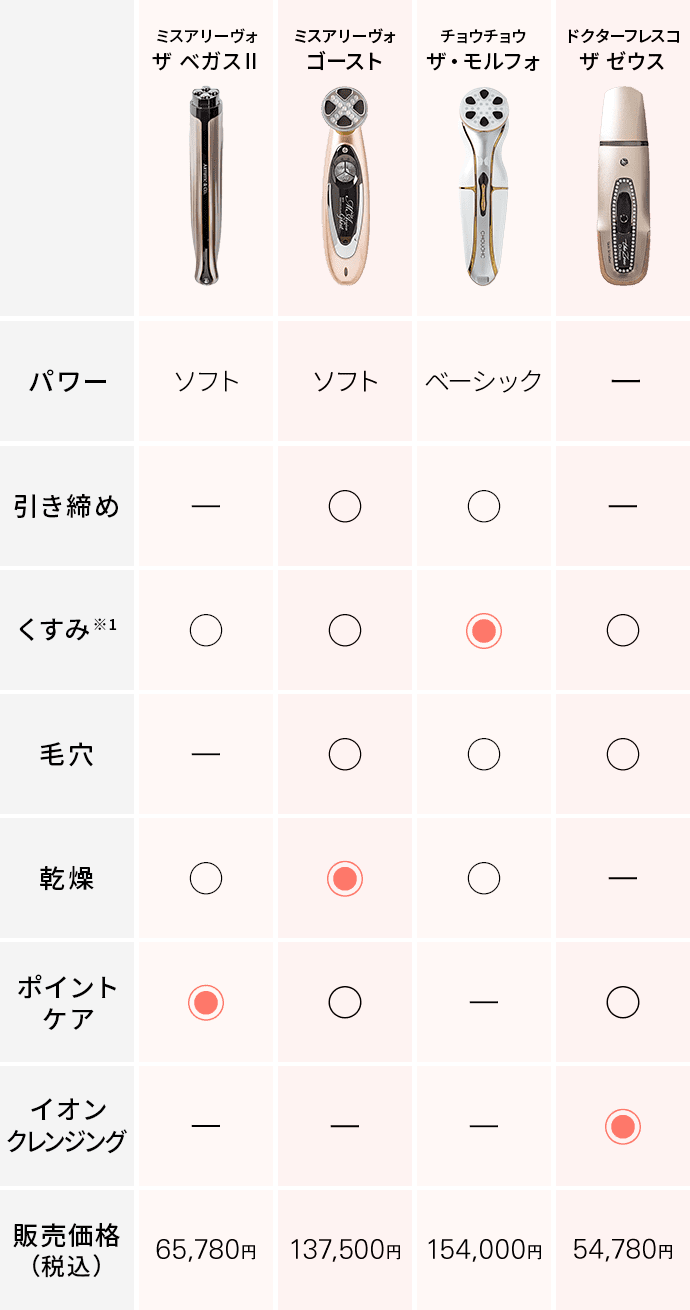Click the イオンクレンジング row label
This screenshot has width=690, height=1310.
[68, 1126]
